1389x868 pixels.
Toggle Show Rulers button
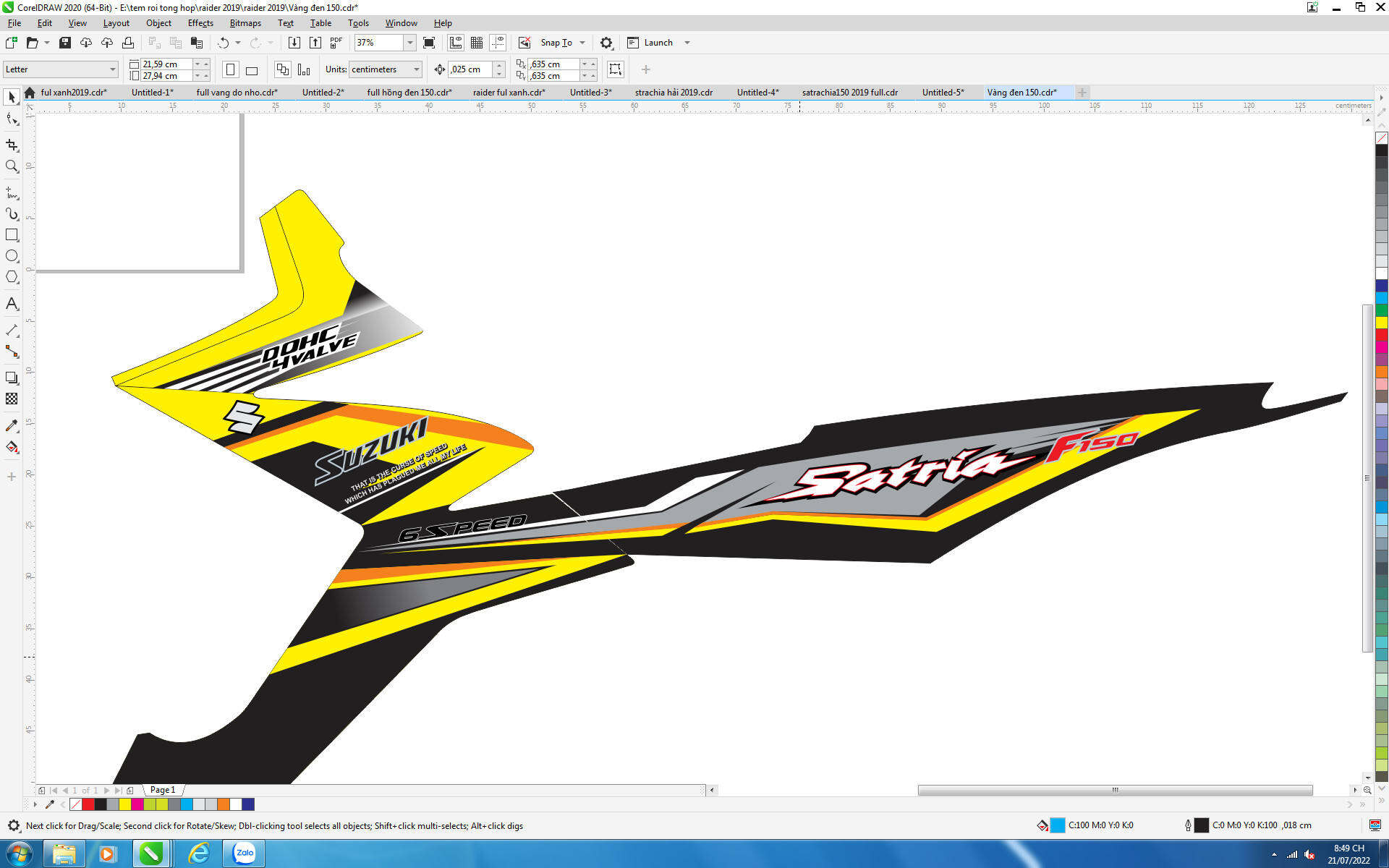[x=456, y=43]
